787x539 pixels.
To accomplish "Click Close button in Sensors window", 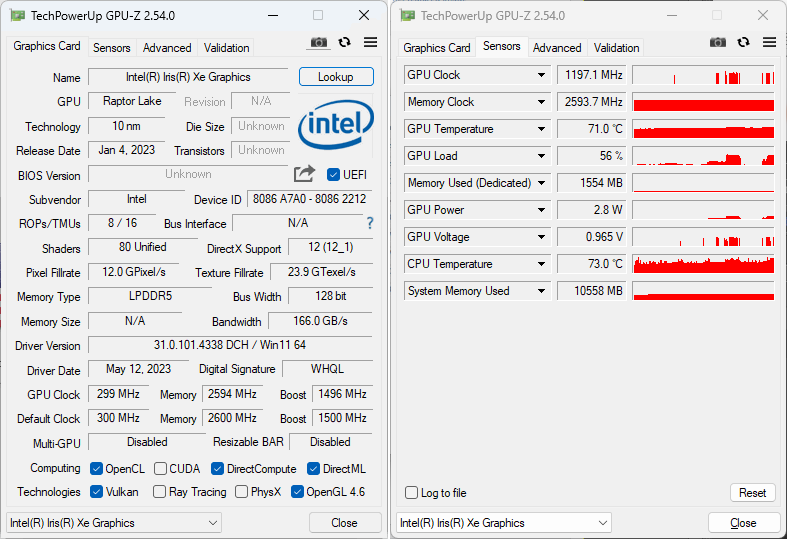I will pos(743,523).
